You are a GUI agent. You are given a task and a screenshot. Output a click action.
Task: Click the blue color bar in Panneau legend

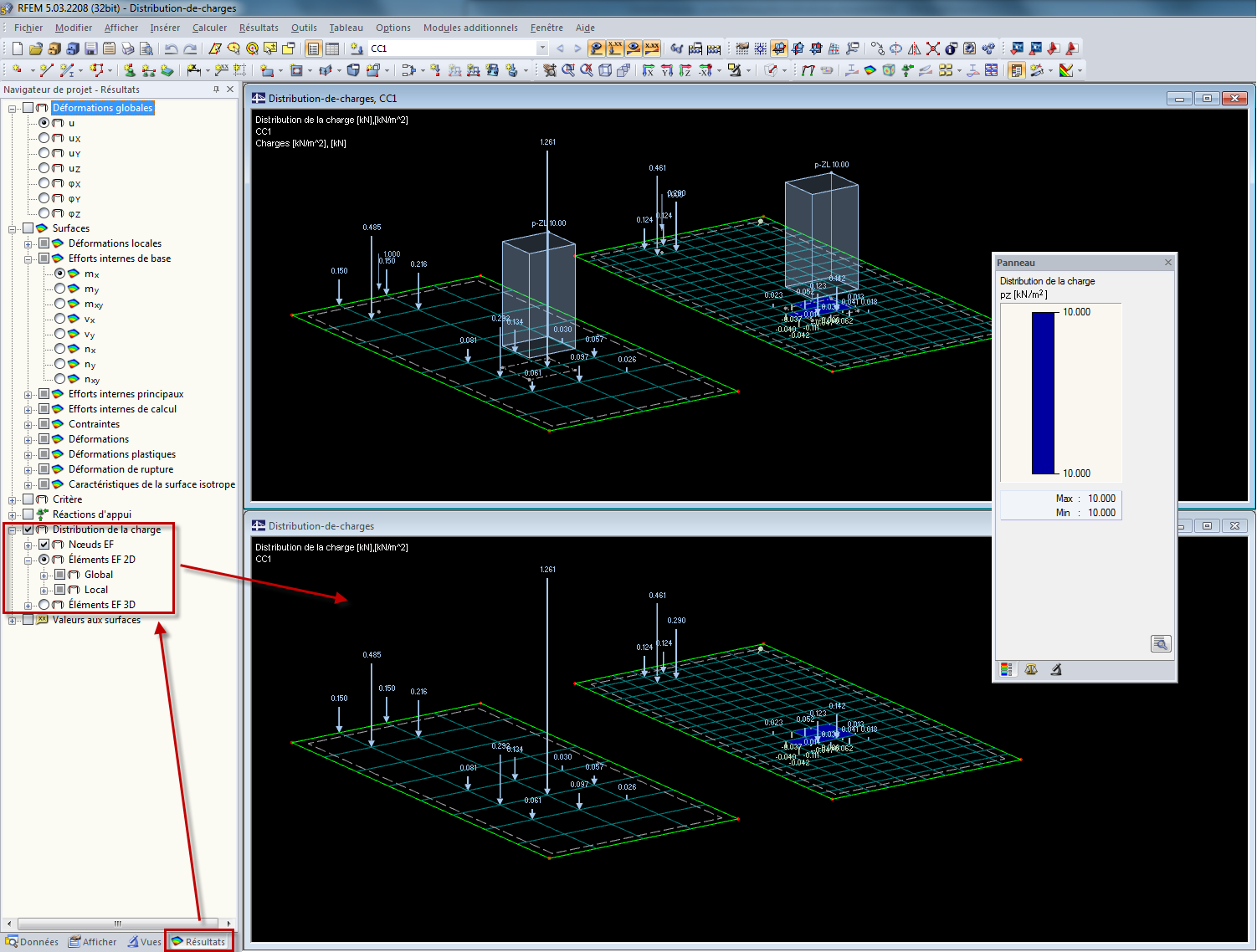pos(1044,392)
